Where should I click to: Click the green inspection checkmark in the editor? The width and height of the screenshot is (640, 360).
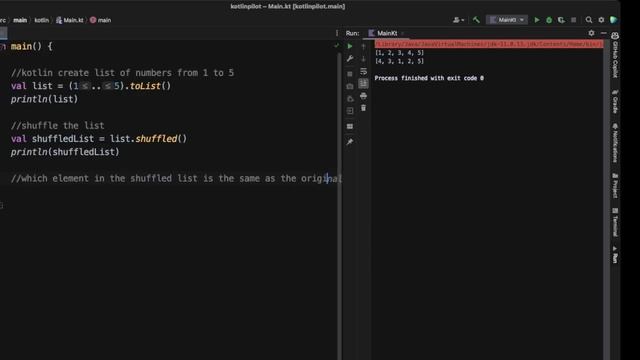pos(336,46)
